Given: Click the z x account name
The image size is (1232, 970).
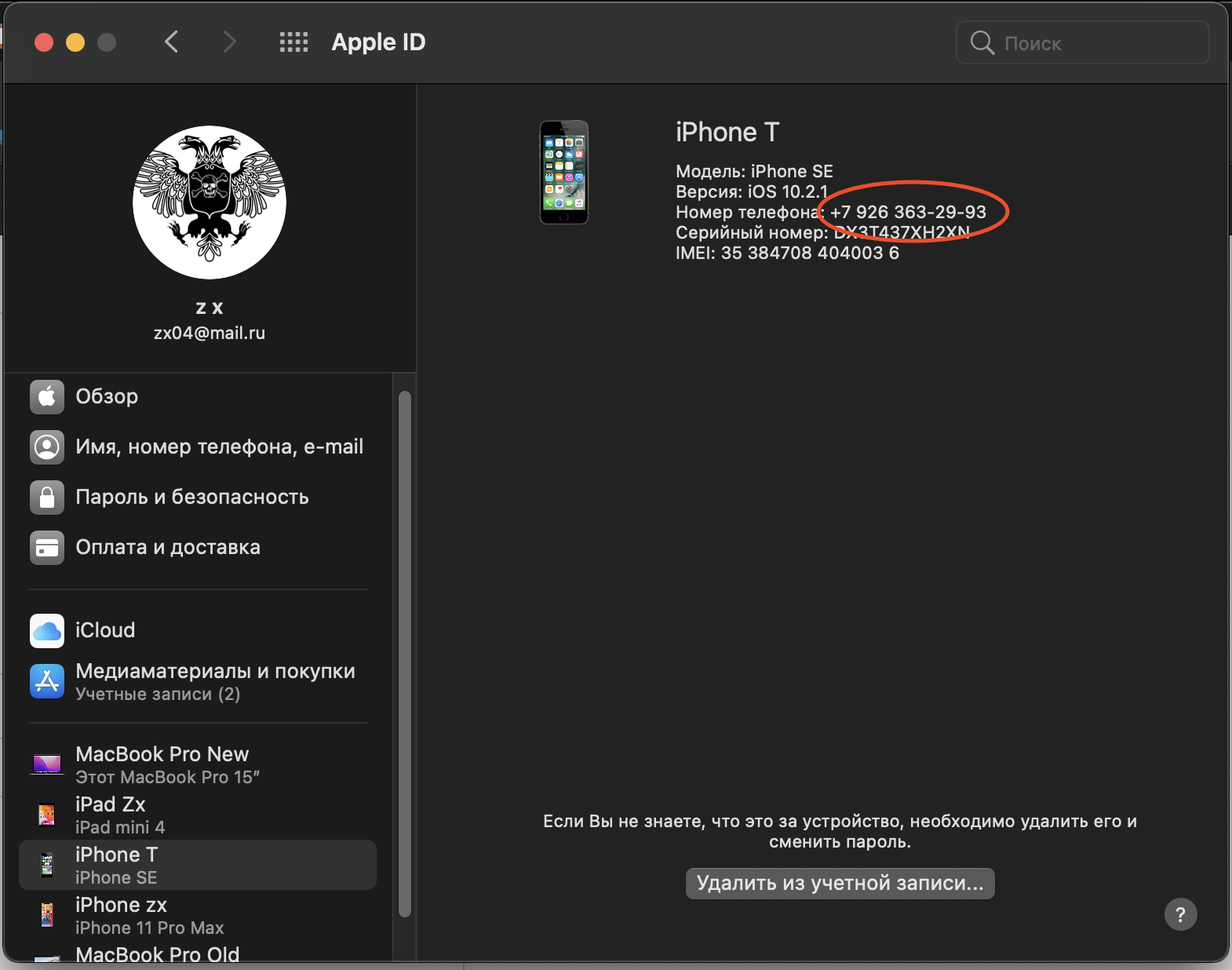Looking at the screenshot, I should point(210,307).
